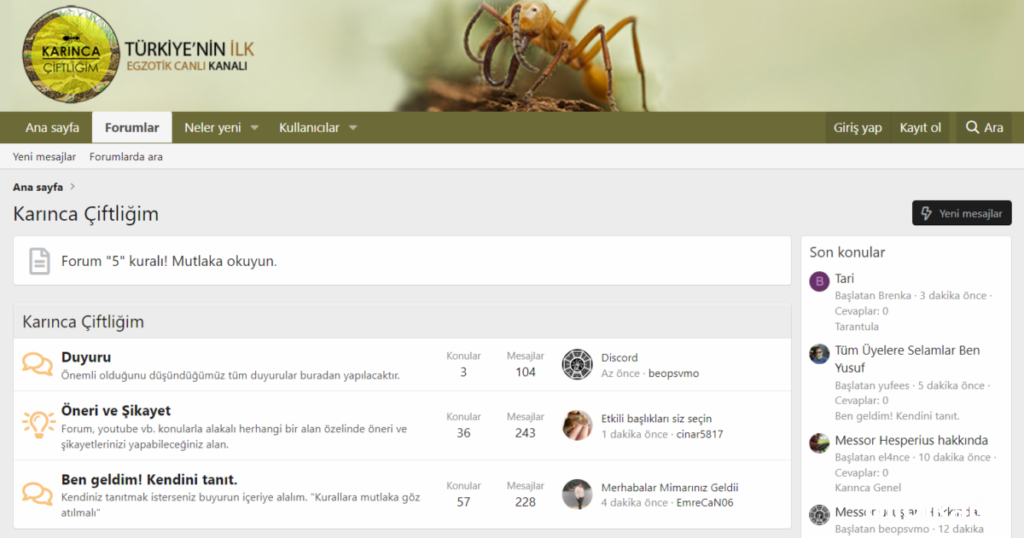Open the Forumlarda ara sub-navigation link

click(x=126, y=157)
